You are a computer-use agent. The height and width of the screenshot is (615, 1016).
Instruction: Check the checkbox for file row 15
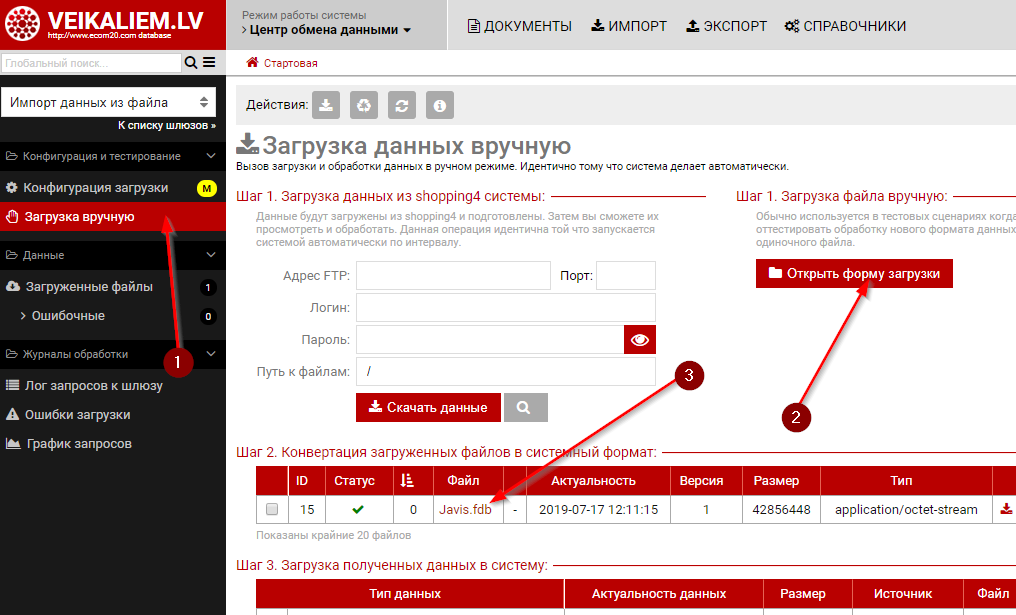(272, 510)
